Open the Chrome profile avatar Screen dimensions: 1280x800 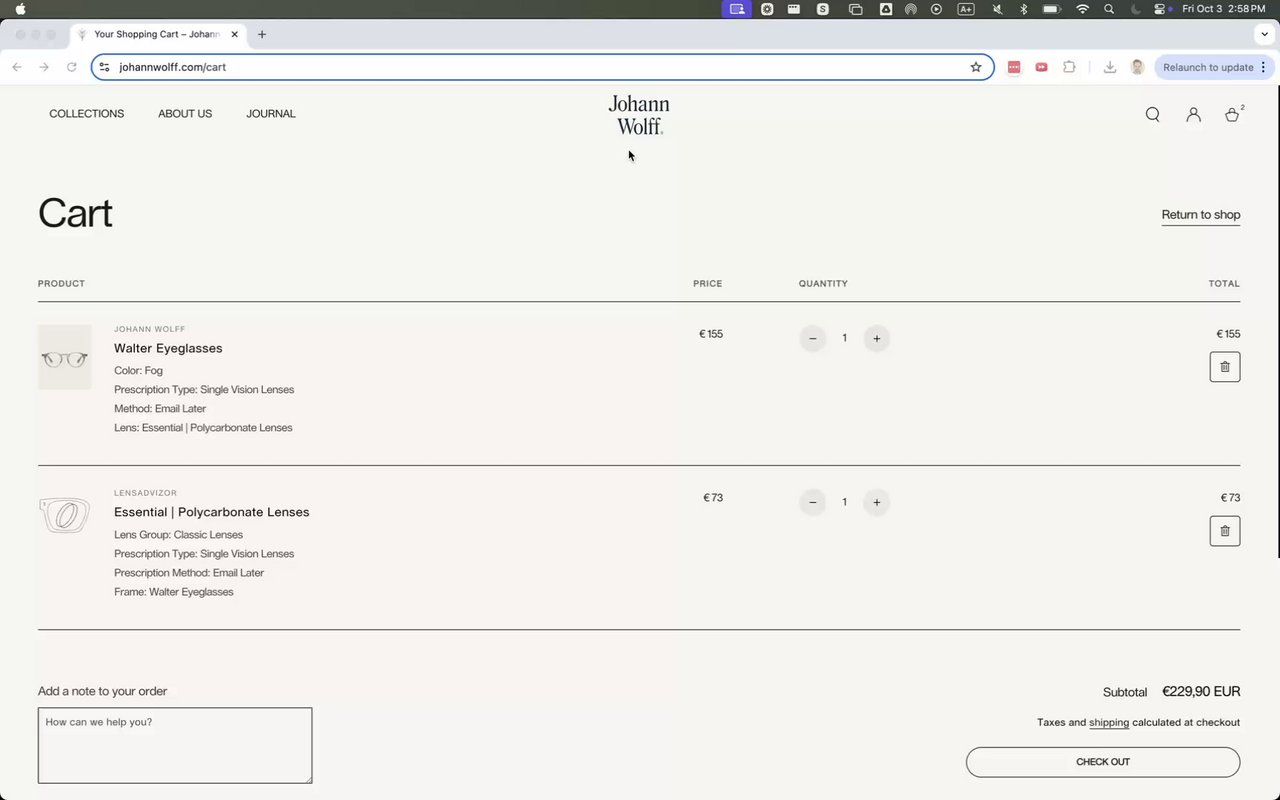pos(1137,67)
